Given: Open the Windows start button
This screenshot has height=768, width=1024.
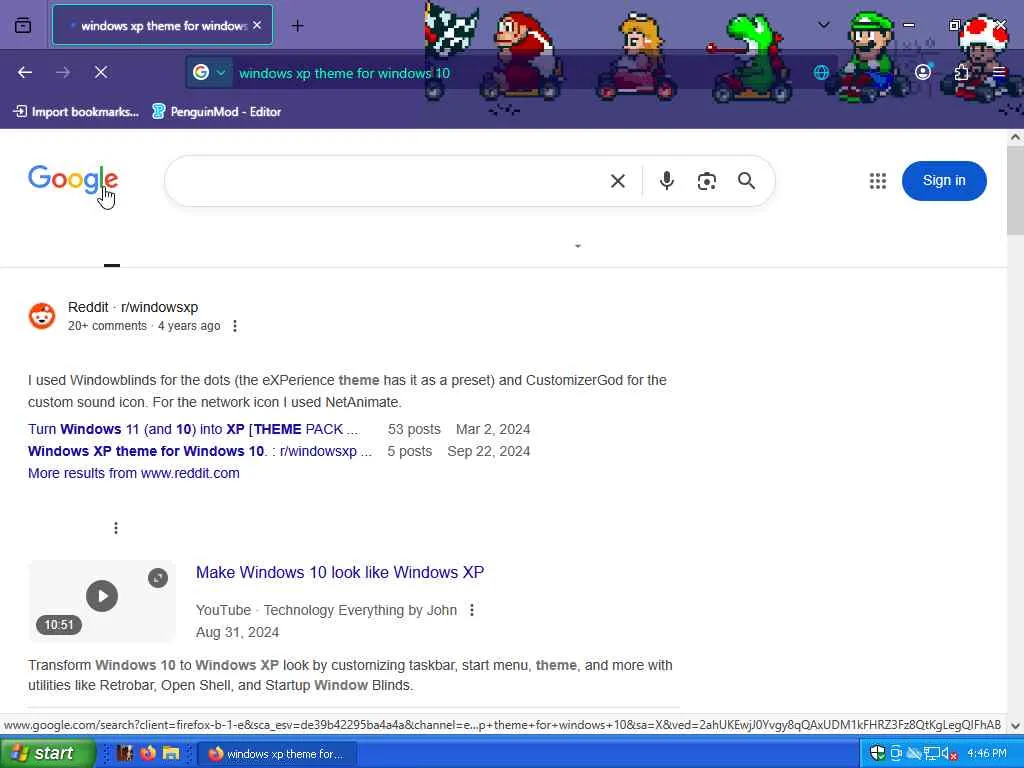Looking at the screenshot, I should coord(48,753).
